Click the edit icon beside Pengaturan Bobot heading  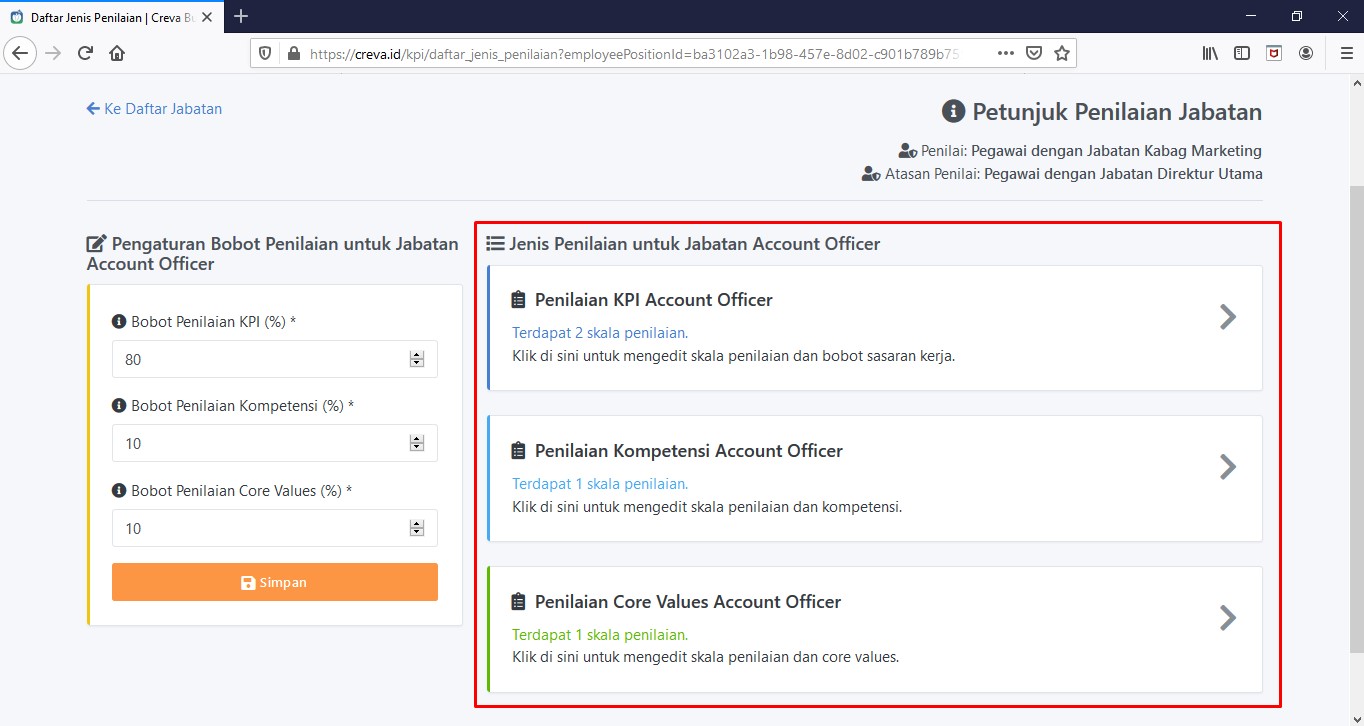click(x=97, y=243)
